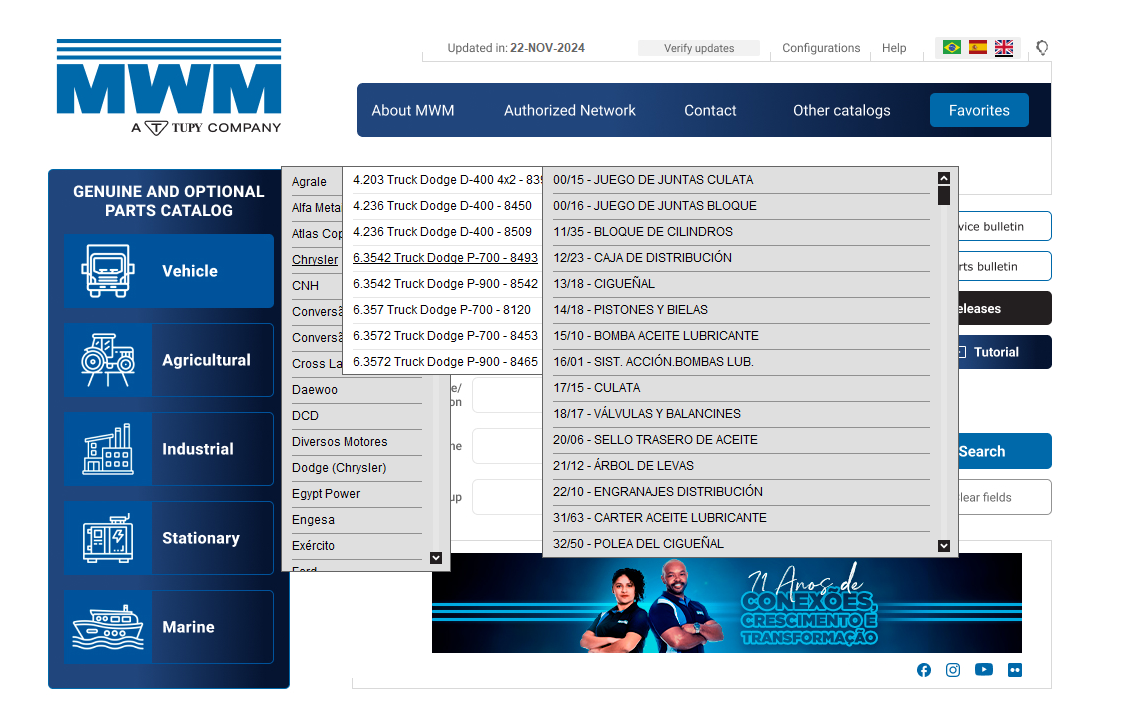This screenshot has width=1128, height=721.
Task: Open the Tutorial button
Action: [x=1005, y=352]
